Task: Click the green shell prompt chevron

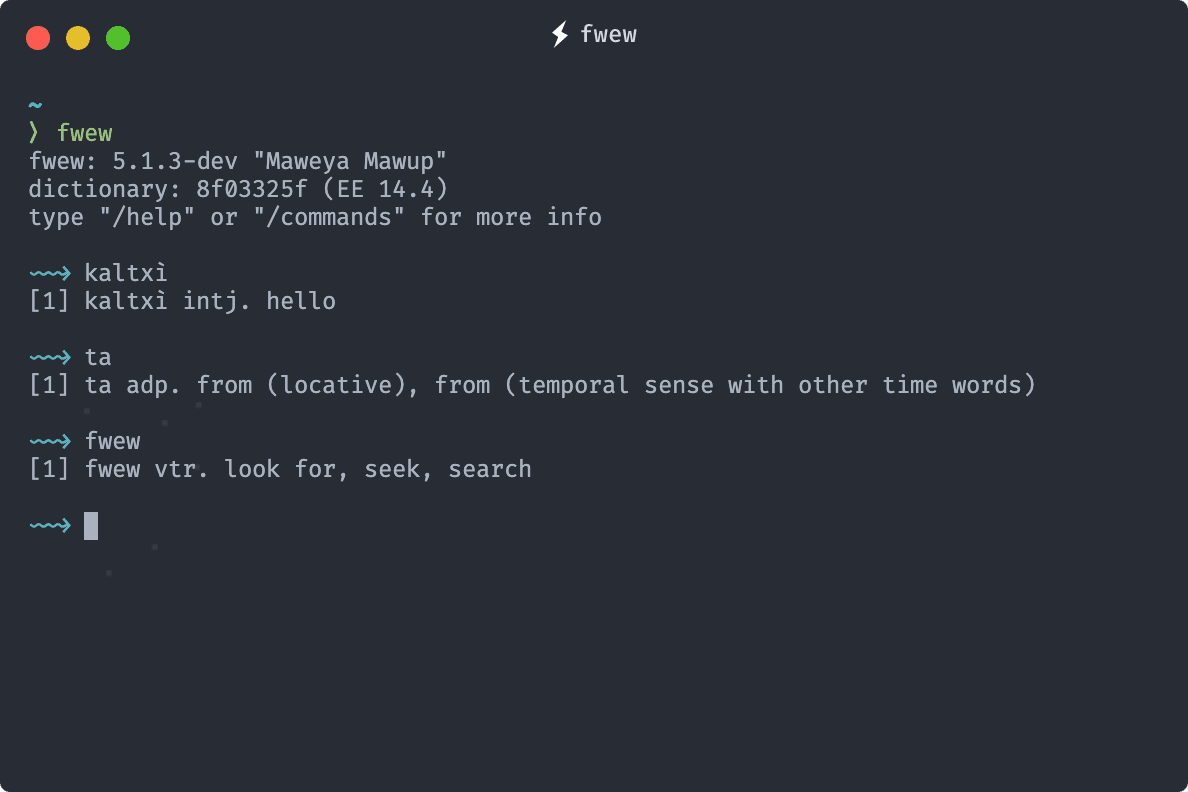Action: click(x=34, y=133)
